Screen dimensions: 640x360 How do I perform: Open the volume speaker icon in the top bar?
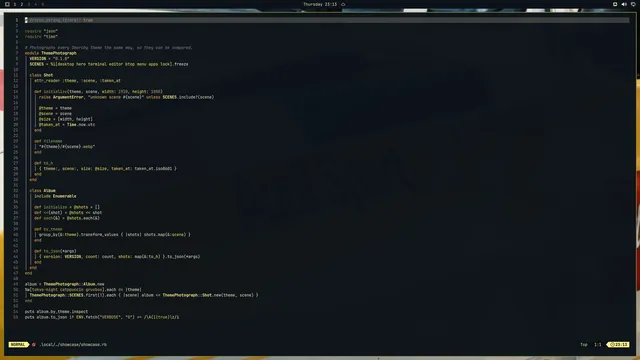point(624,4)
